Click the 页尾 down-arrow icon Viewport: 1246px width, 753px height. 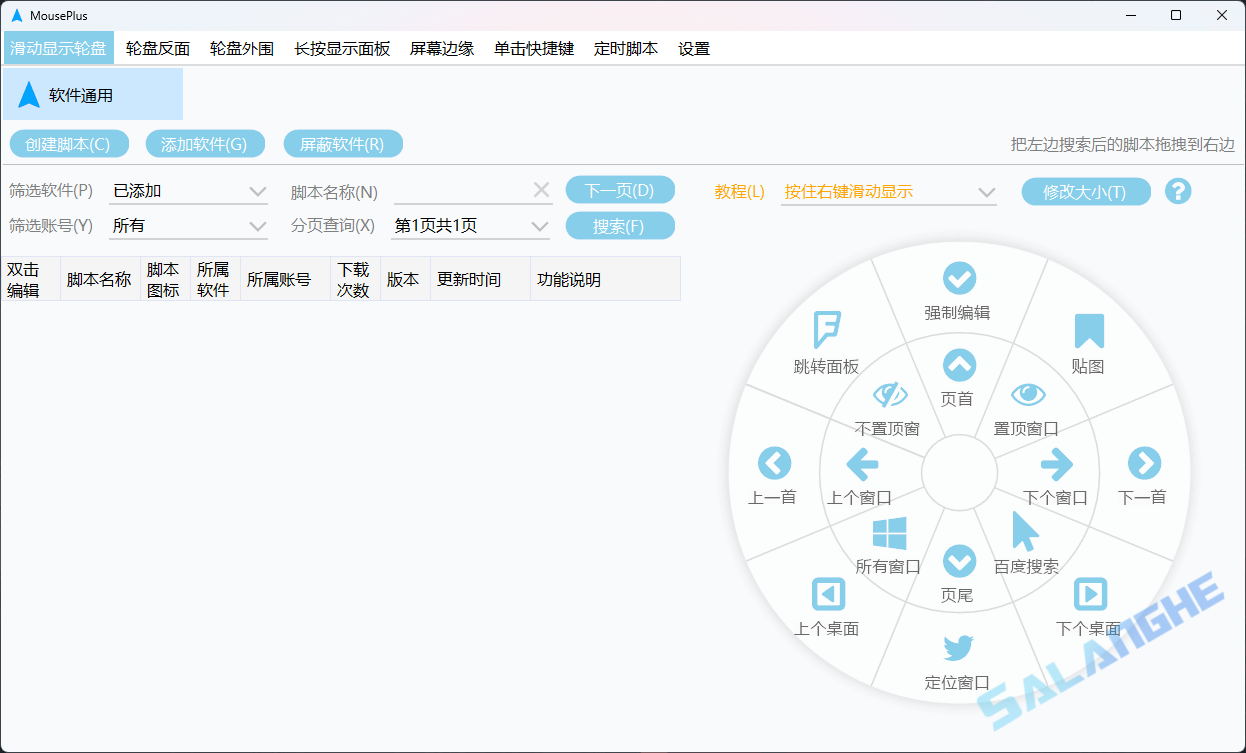[958, 561]
